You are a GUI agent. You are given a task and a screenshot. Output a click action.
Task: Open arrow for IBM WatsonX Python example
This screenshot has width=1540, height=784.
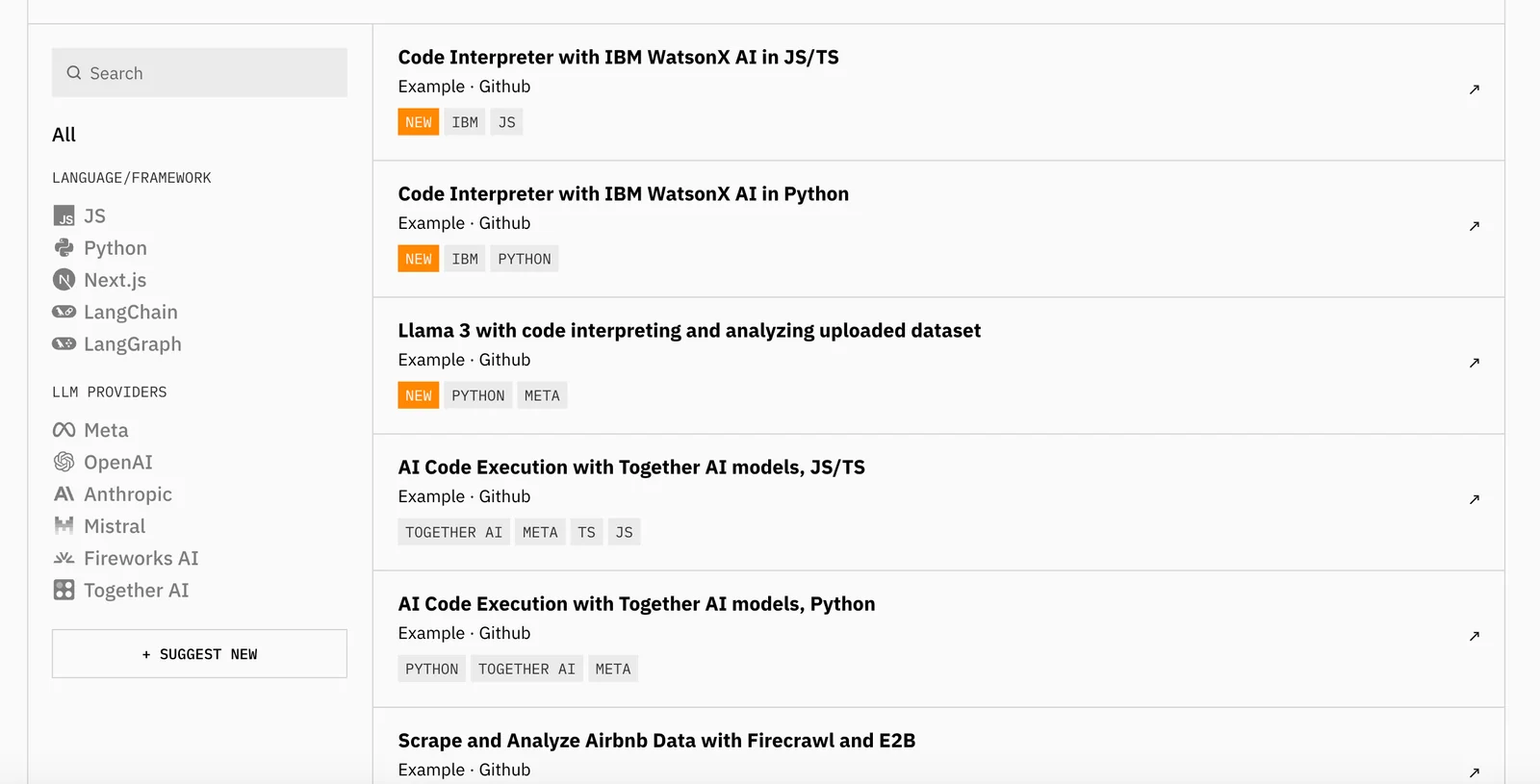(1474, 226)
